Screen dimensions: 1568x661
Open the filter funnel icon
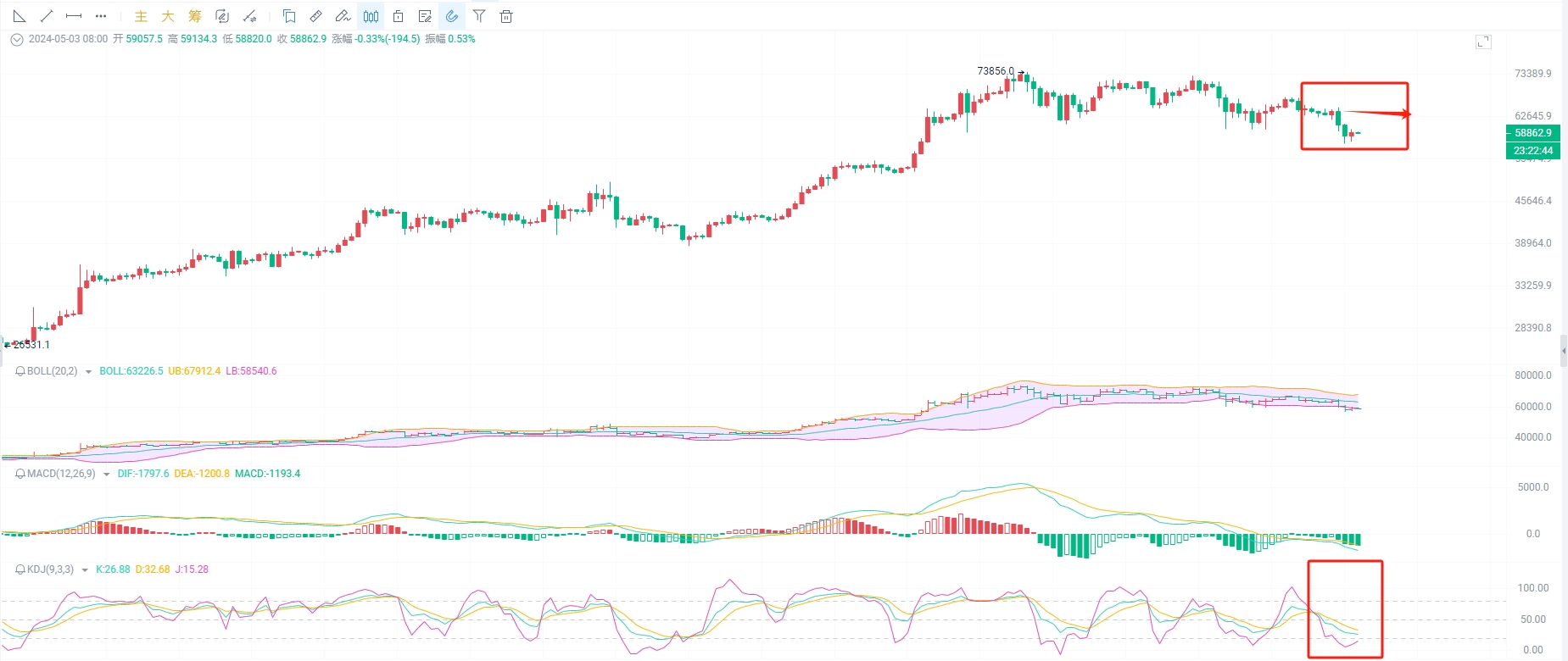click(x=479, y=16)
